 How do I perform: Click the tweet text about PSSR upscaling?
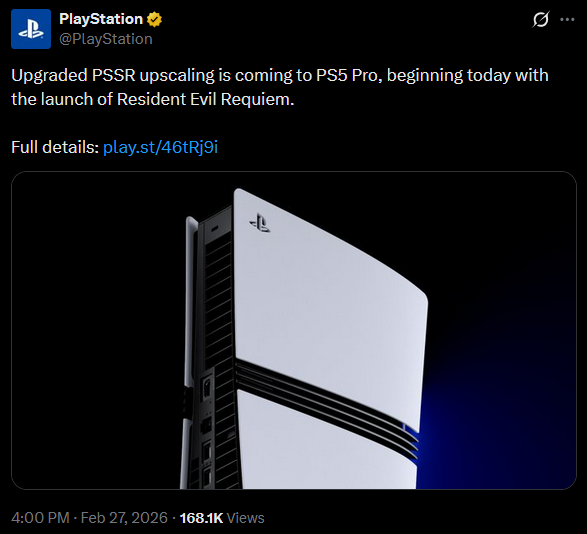click(280, 87)
